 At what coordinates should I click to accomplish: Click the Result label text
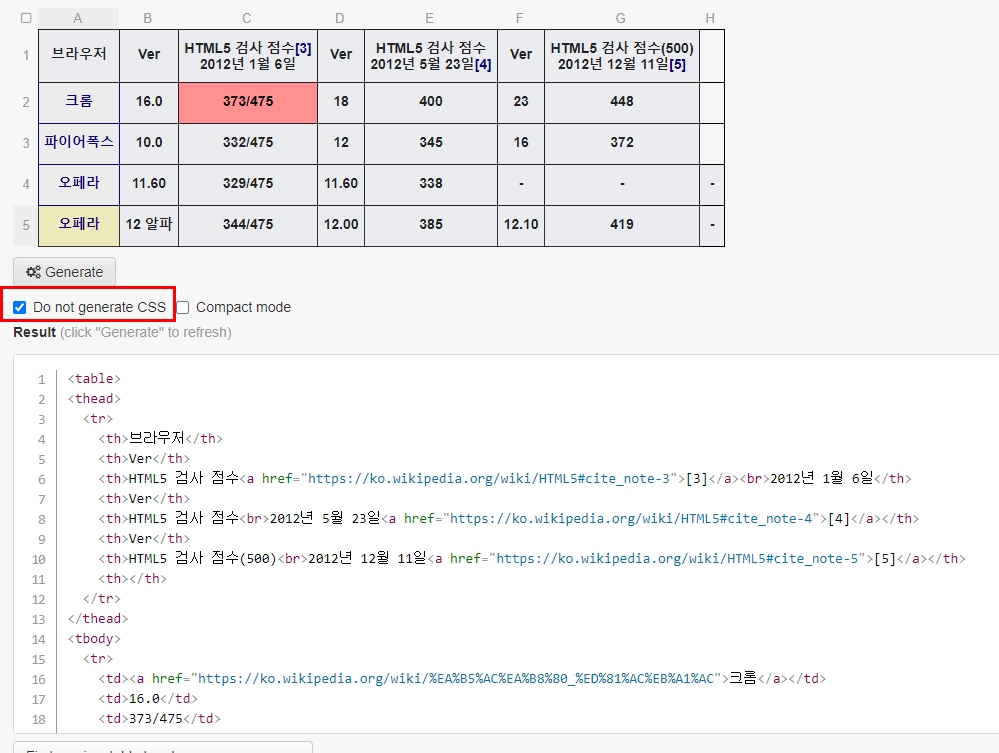click(34, 333)
